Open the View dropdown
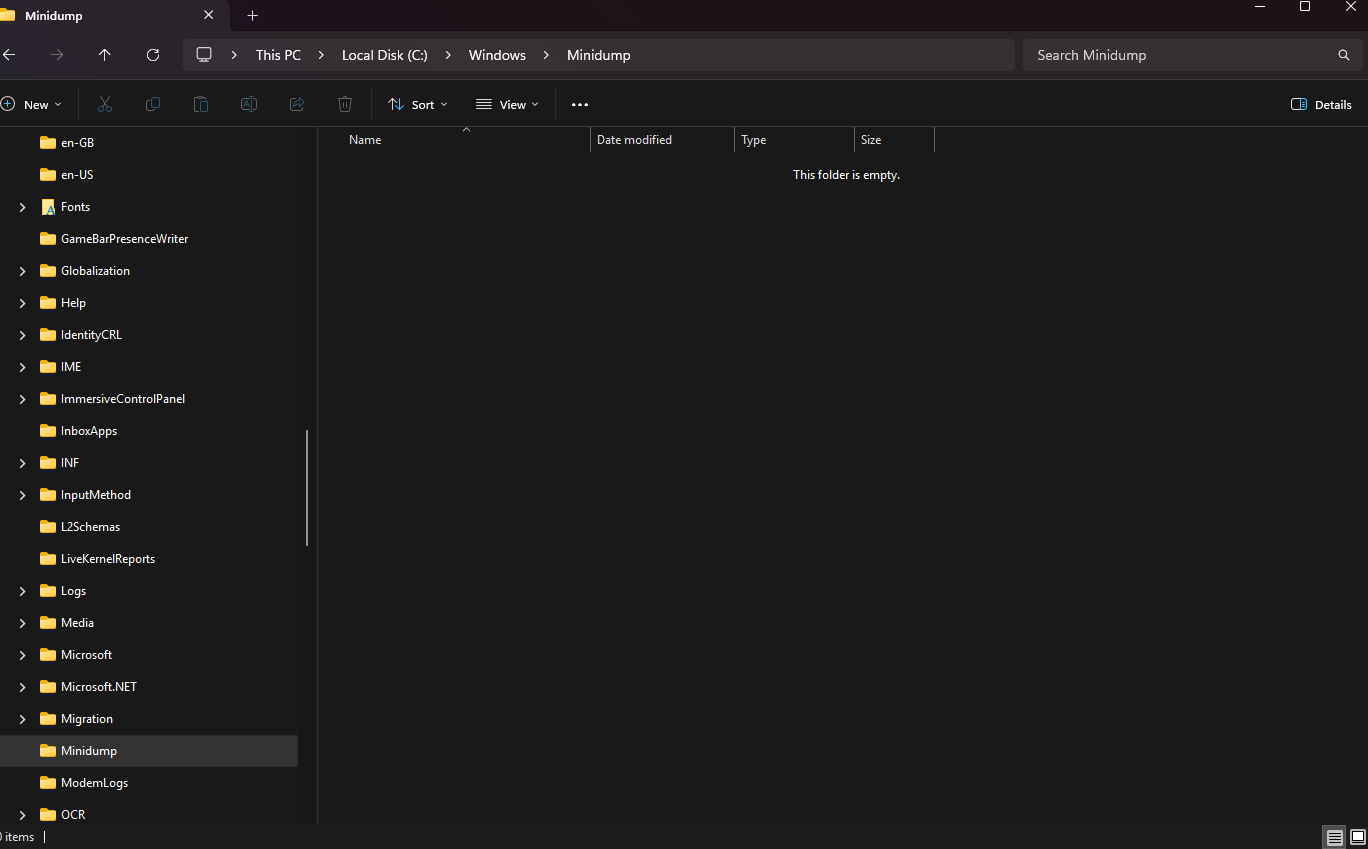 pos(507,104)
